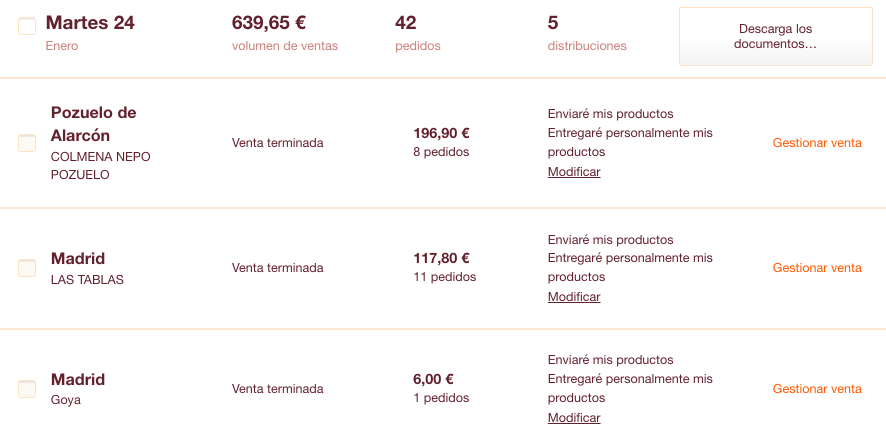886x440 pixels.
Task: Toggle the Madrid Goya checkbox
Action: [27, 389]
